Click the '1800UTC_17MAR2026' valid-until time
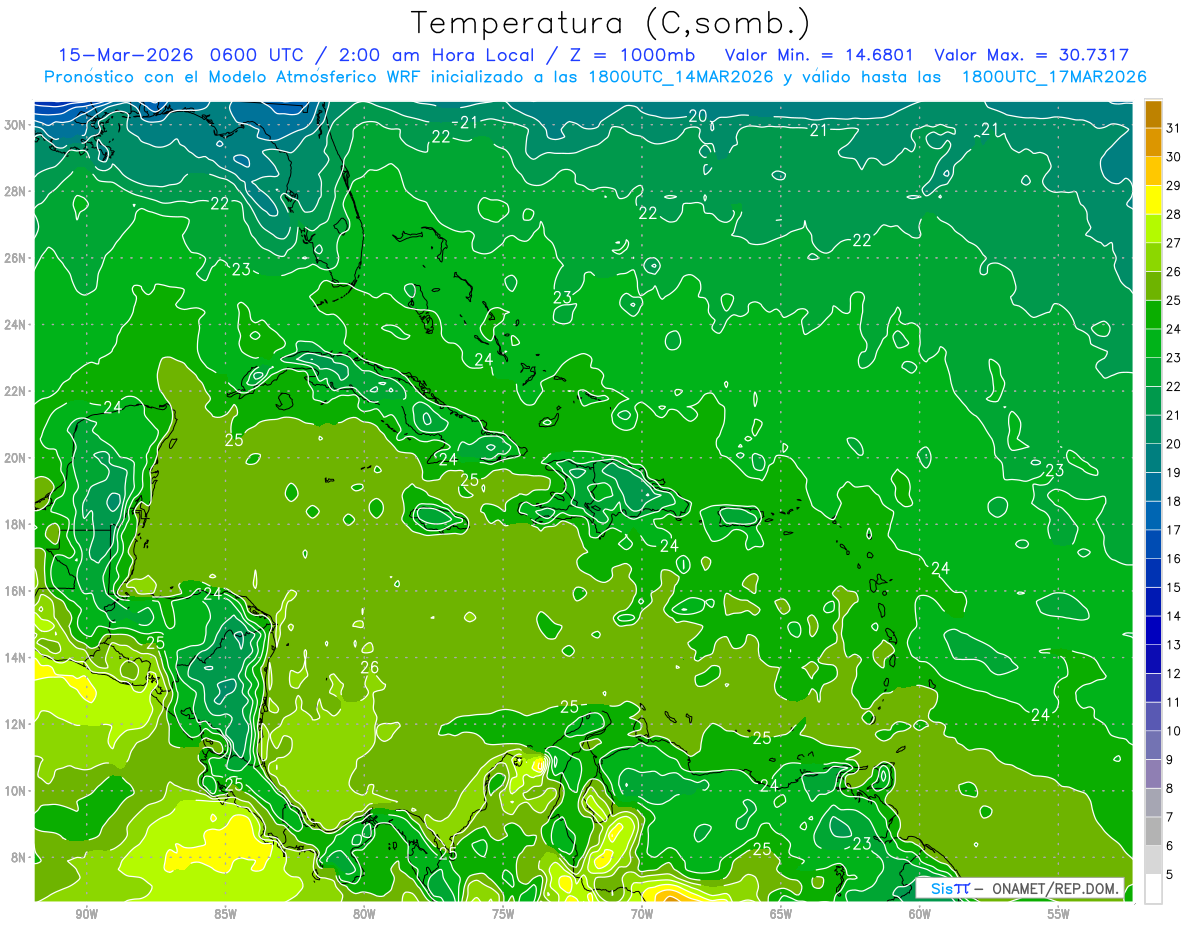The image size is (1200, 927). tap(1053, 77)
